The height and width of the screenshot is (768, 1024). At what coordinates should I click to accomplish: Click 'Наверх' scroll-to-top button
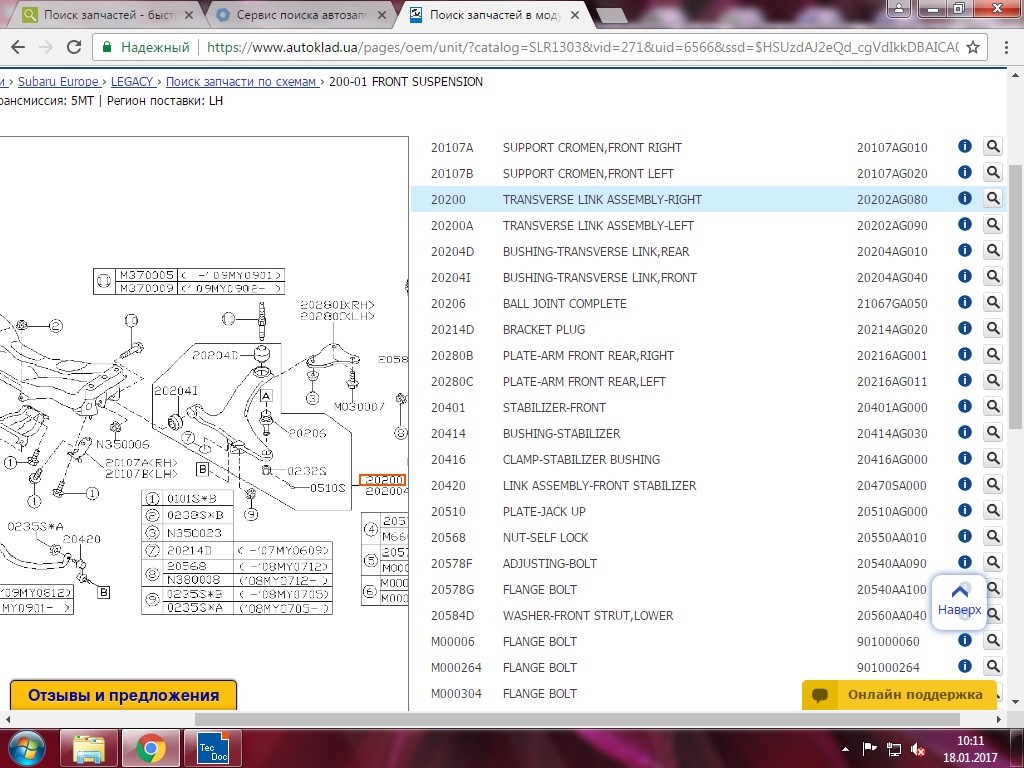(x=959, y=601)
